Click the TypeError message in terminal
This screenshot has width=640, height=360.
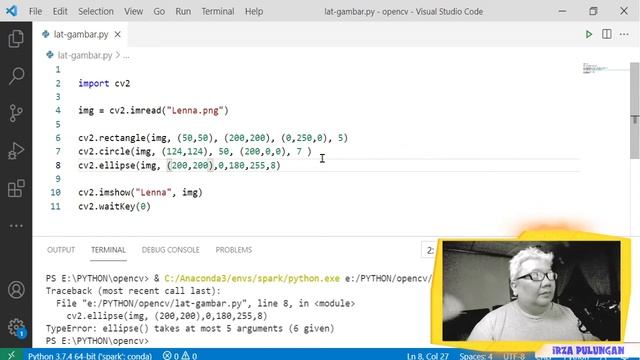coord(190,328)
